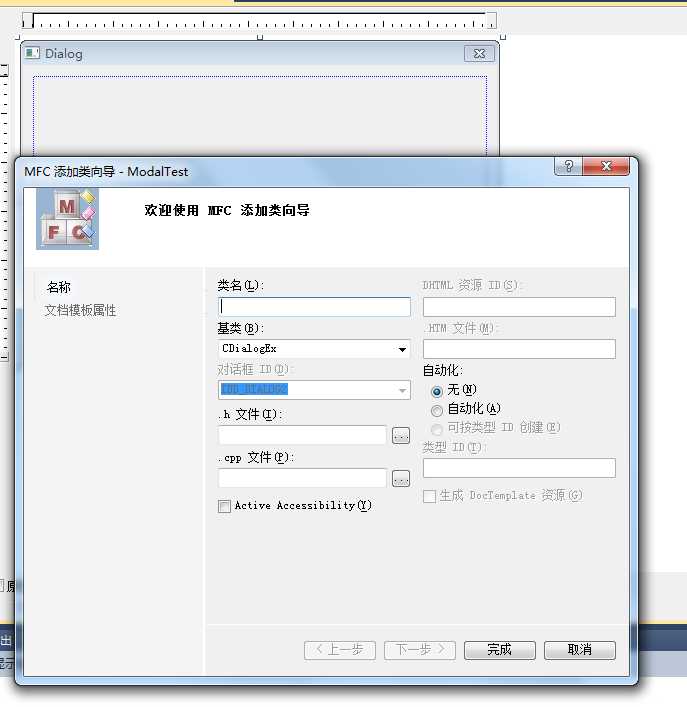Screen dimensions: 687x707
Task: Click the 类型 ID input field
Action: [519, 468]
